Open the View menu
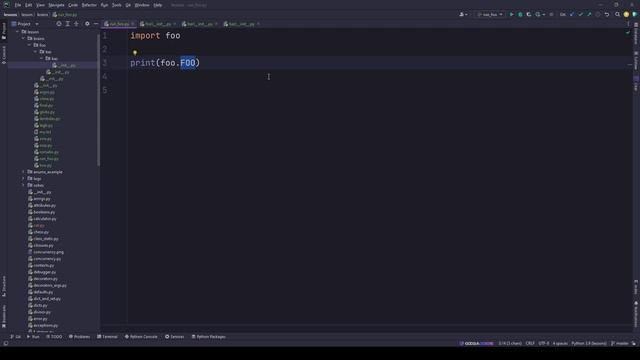The width and height of the screenshot is (640, 360). coord(40,5)
